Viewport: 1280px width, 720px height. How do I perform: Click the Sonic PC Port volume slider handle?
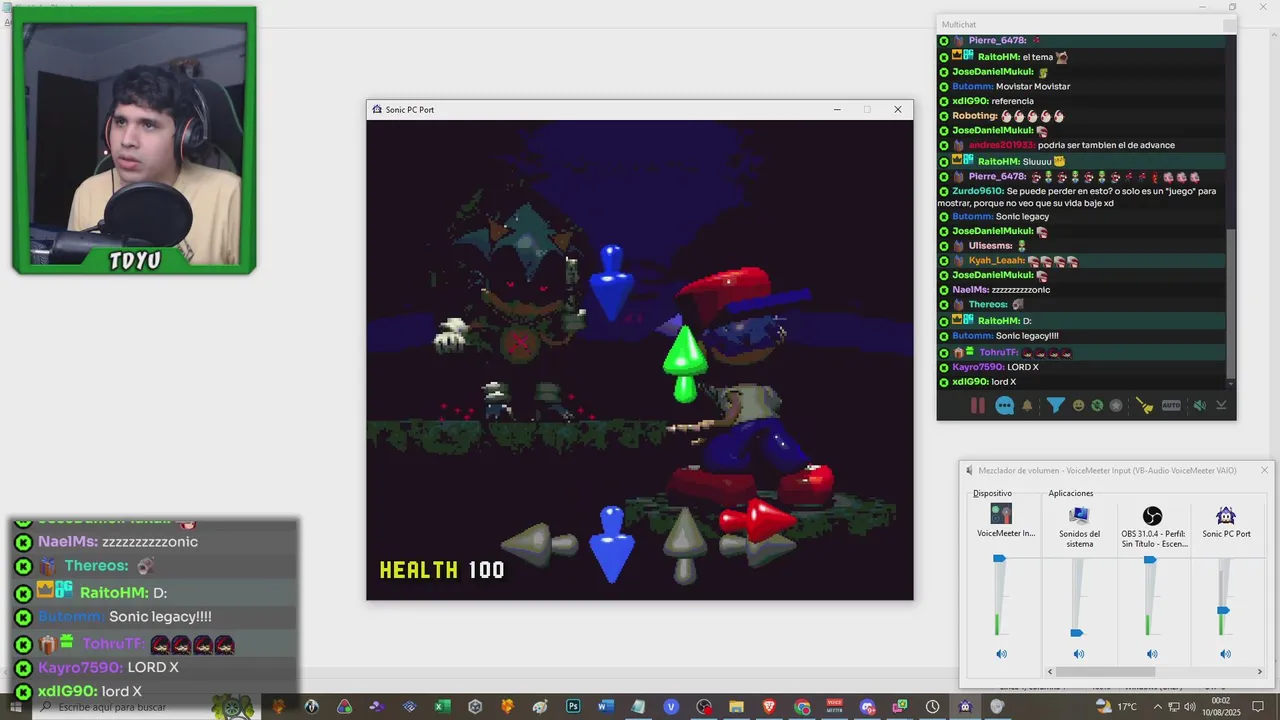tap(1222, 610)
